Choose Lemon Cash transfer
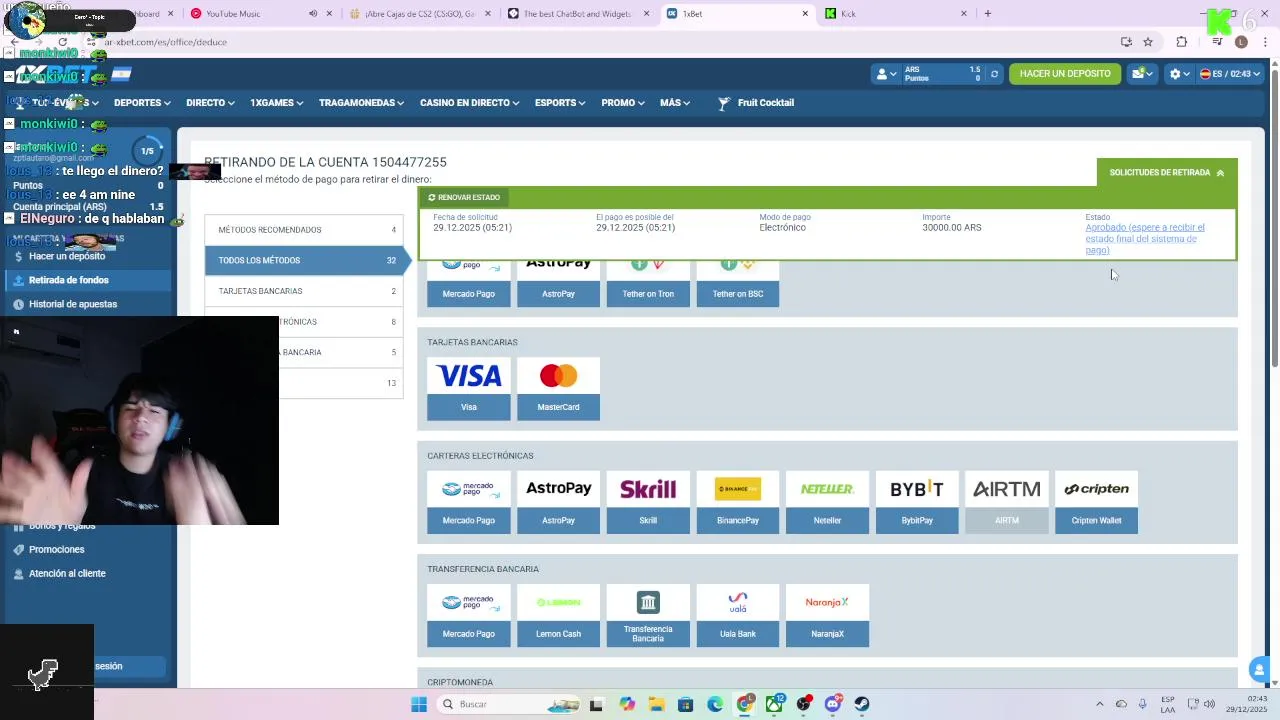Viewport: 1280px width, 720px height. click(558, 616)
